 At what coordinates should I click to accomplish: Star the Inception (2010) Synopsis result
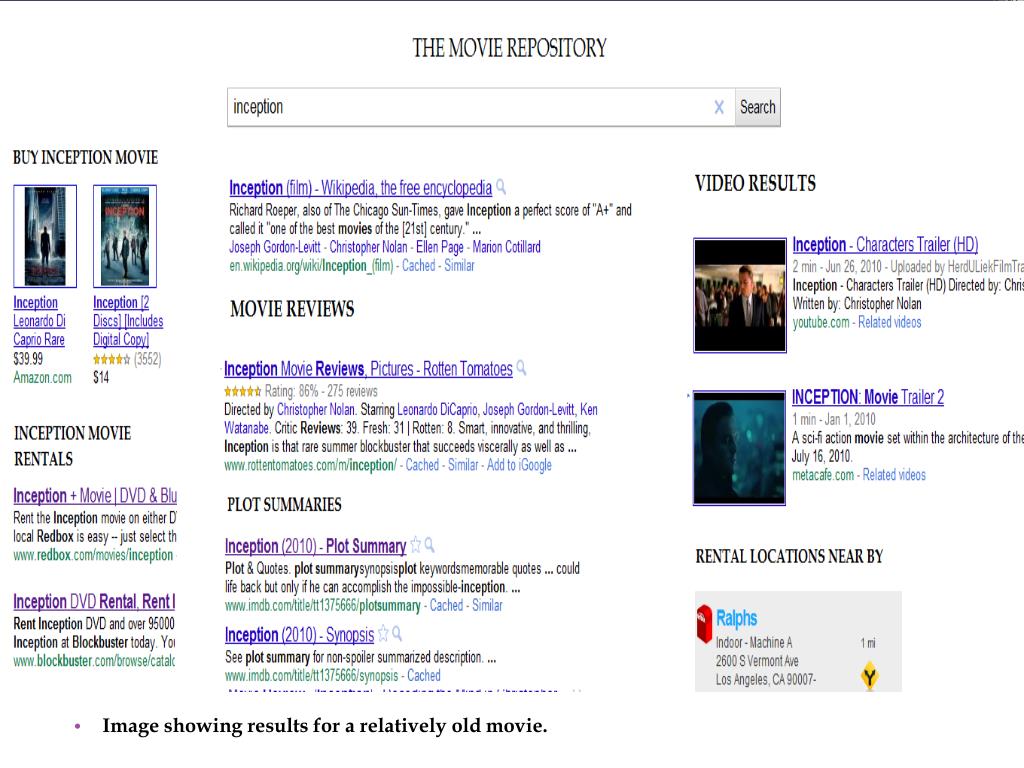point(383,633)
